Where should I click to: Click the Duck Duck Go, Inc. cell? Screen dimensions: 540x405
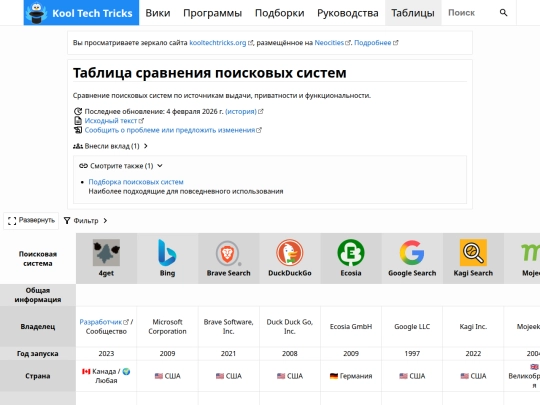click(290, 326)
